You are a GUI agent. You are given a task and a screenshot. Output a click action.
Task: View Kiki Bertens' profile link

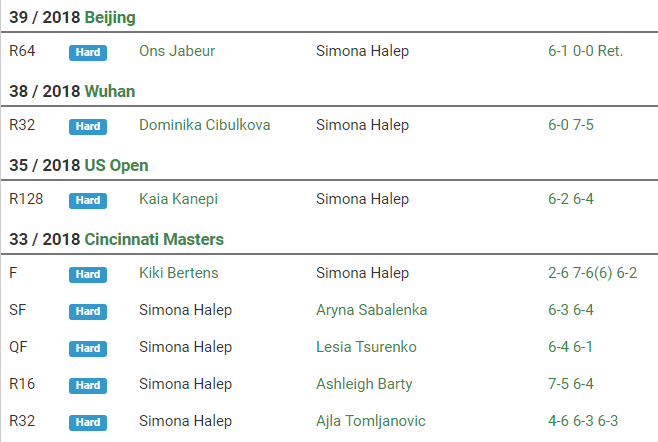tap(178, 273)
